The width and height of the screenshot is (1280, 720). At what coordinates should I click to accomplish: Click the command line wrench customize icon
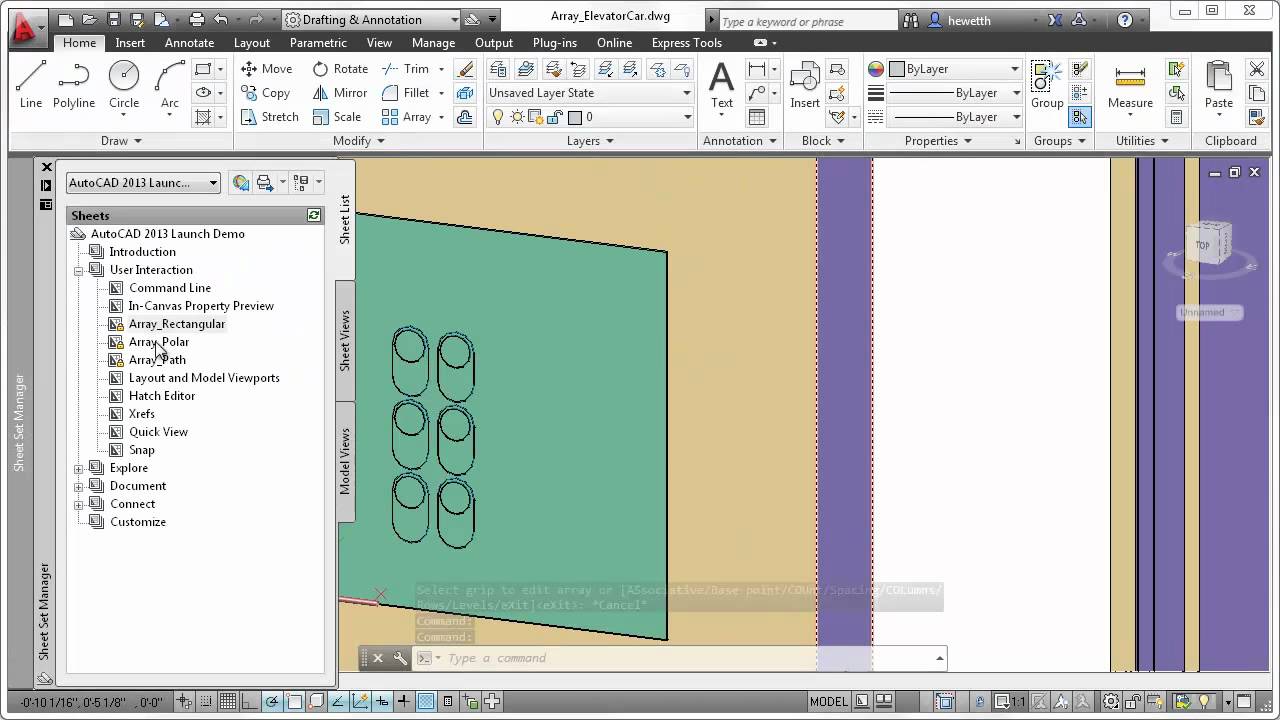pos(400,658)
